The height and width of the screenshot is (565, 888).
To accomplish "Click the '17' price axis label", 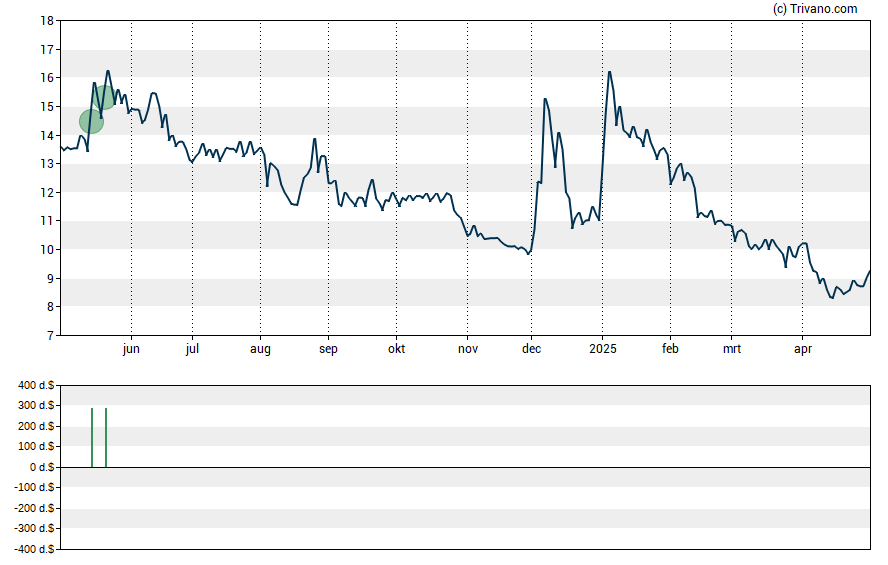I will (47, 50).
